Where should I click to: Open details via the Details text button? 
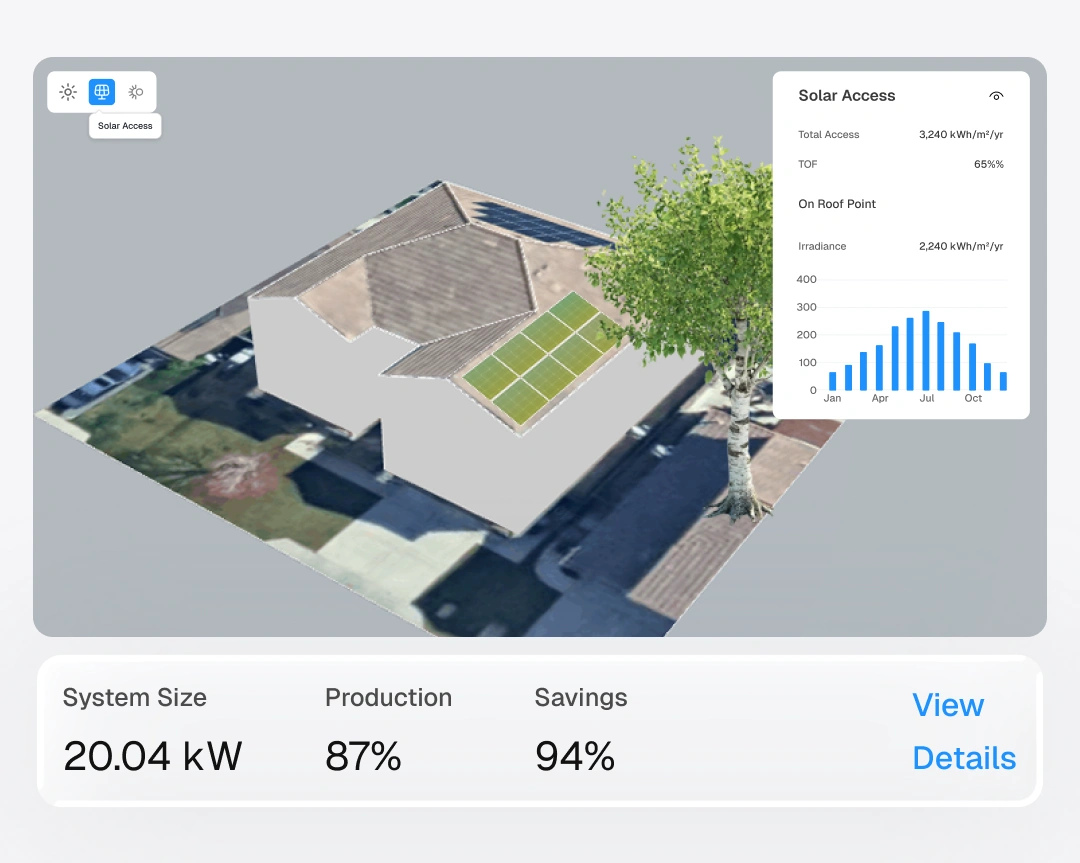[963, 758]
